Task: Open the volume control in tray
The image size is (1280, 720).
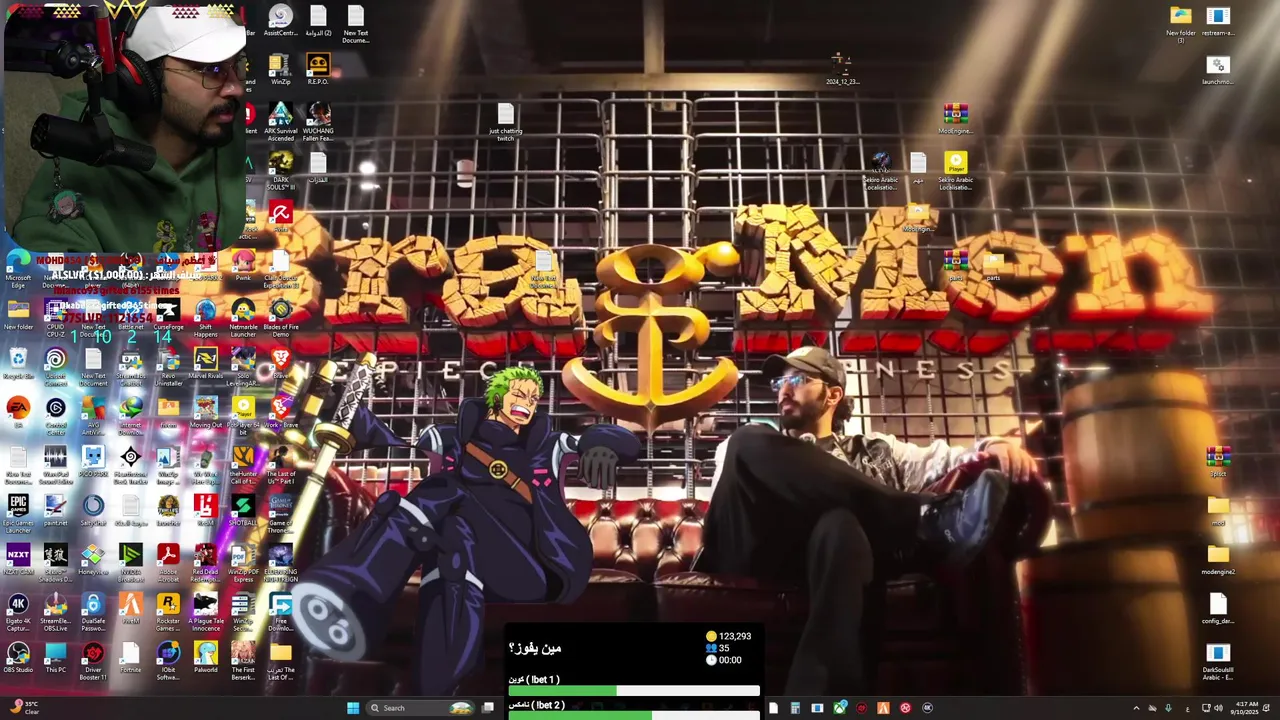Action: click(1219, 708)
